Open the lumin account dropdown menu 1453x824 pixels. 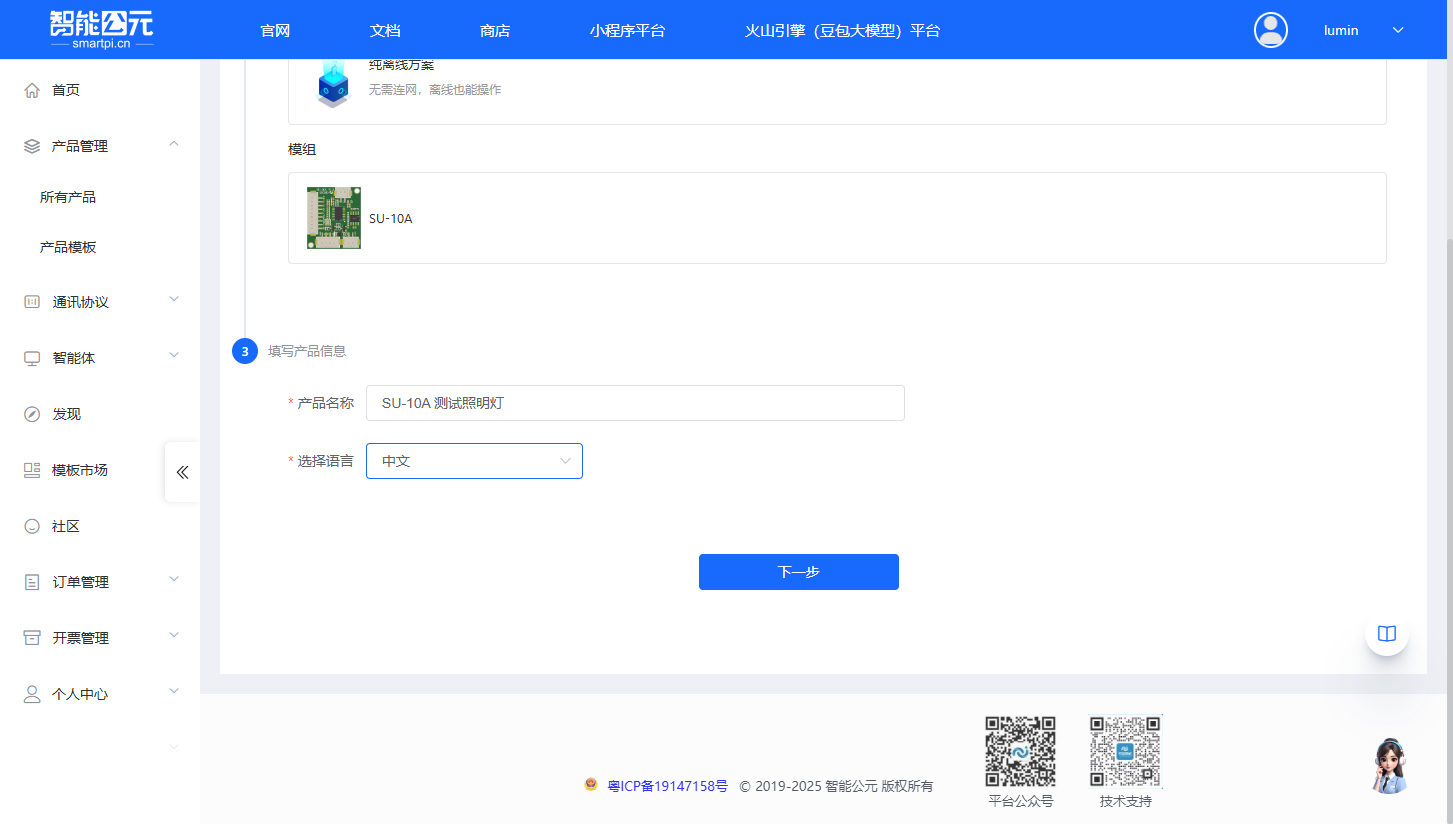click(x=1398, y=29)
